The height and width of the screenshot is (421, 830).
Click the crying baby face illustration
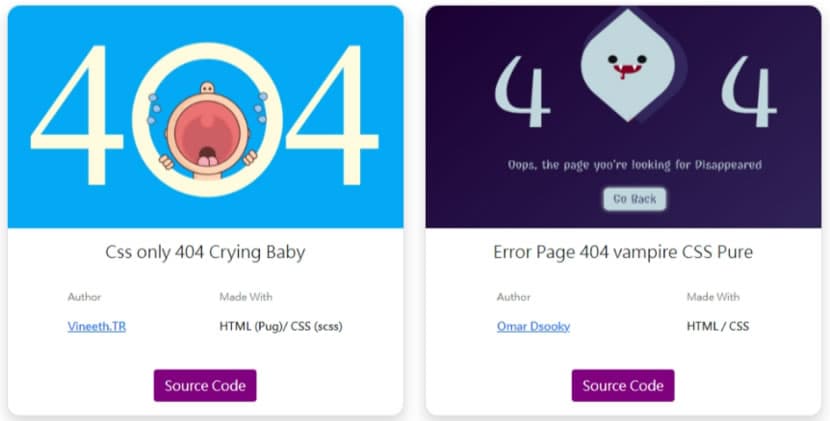pyautogui.click(x=207, y=131)
